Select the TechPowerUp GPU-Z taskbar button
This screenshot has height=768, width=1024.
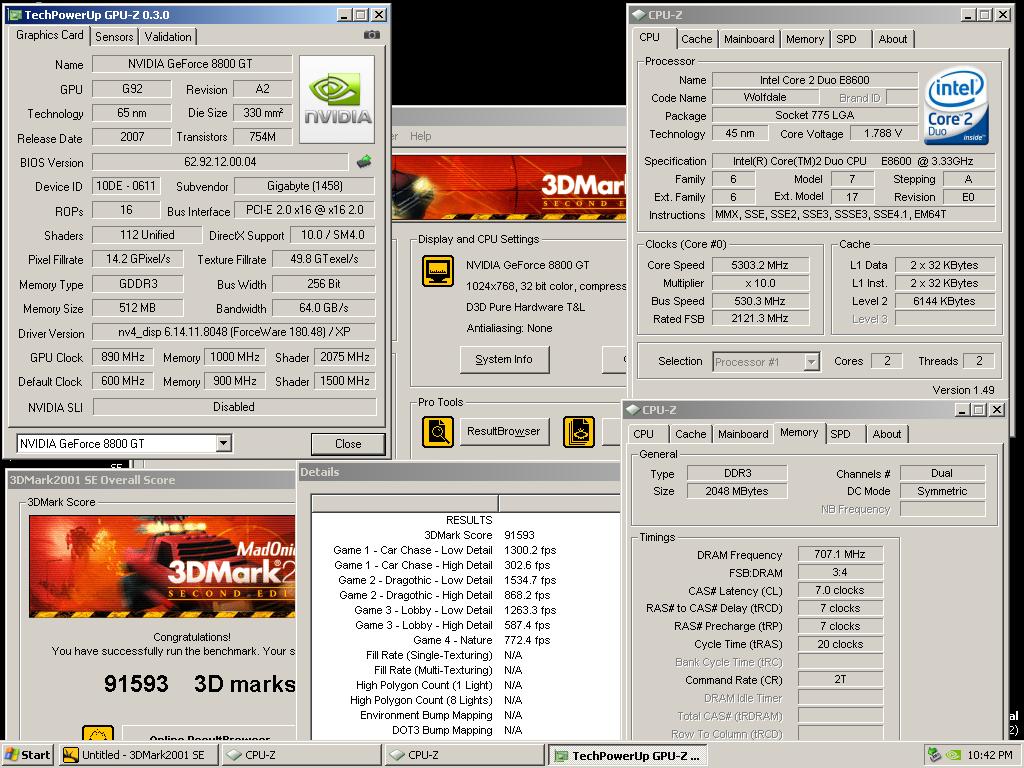click(x=628, y=755)
